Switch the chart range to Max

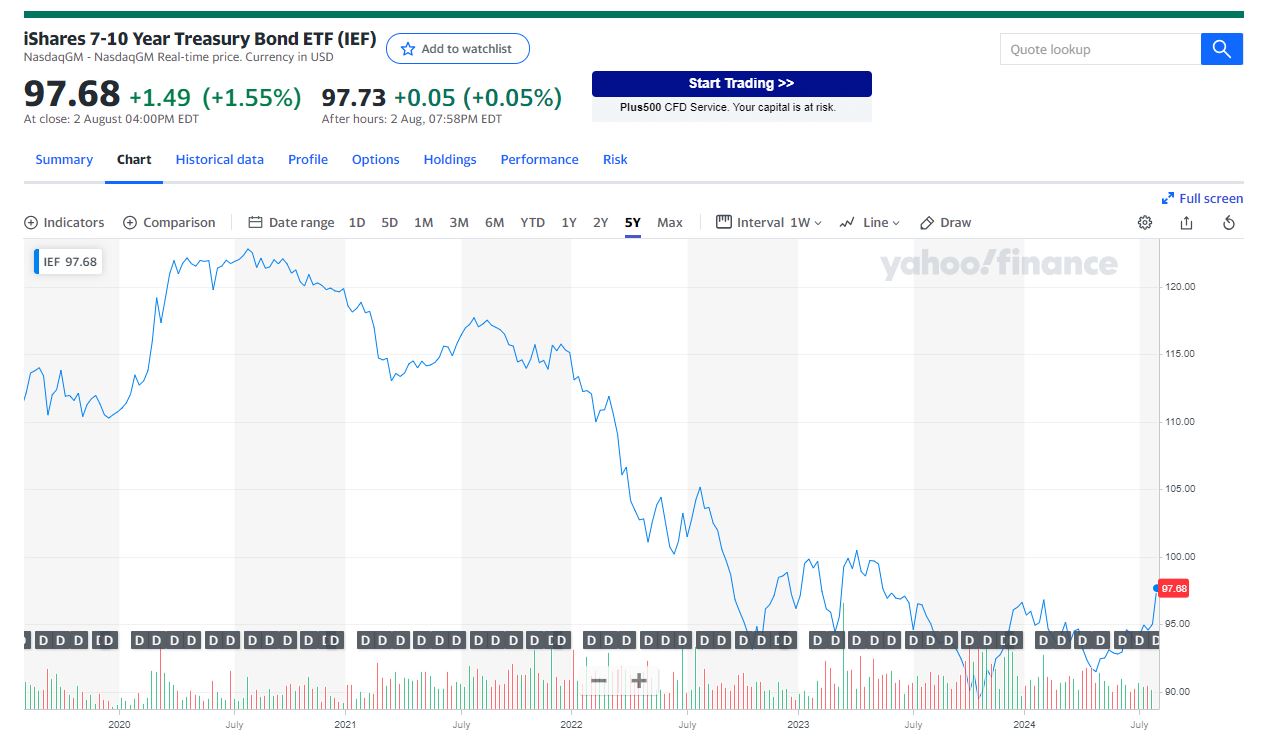point(670,223)
